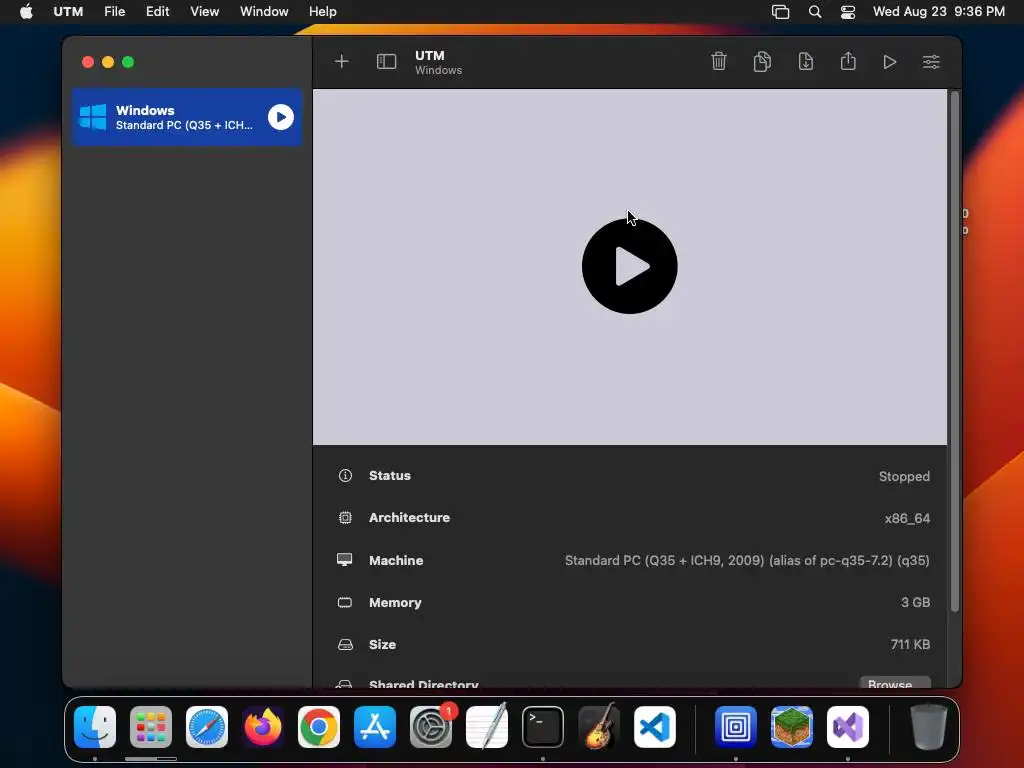Click the Machine monitor icon
This screenshot has height=768, width=1024.
tap(345, 560)
